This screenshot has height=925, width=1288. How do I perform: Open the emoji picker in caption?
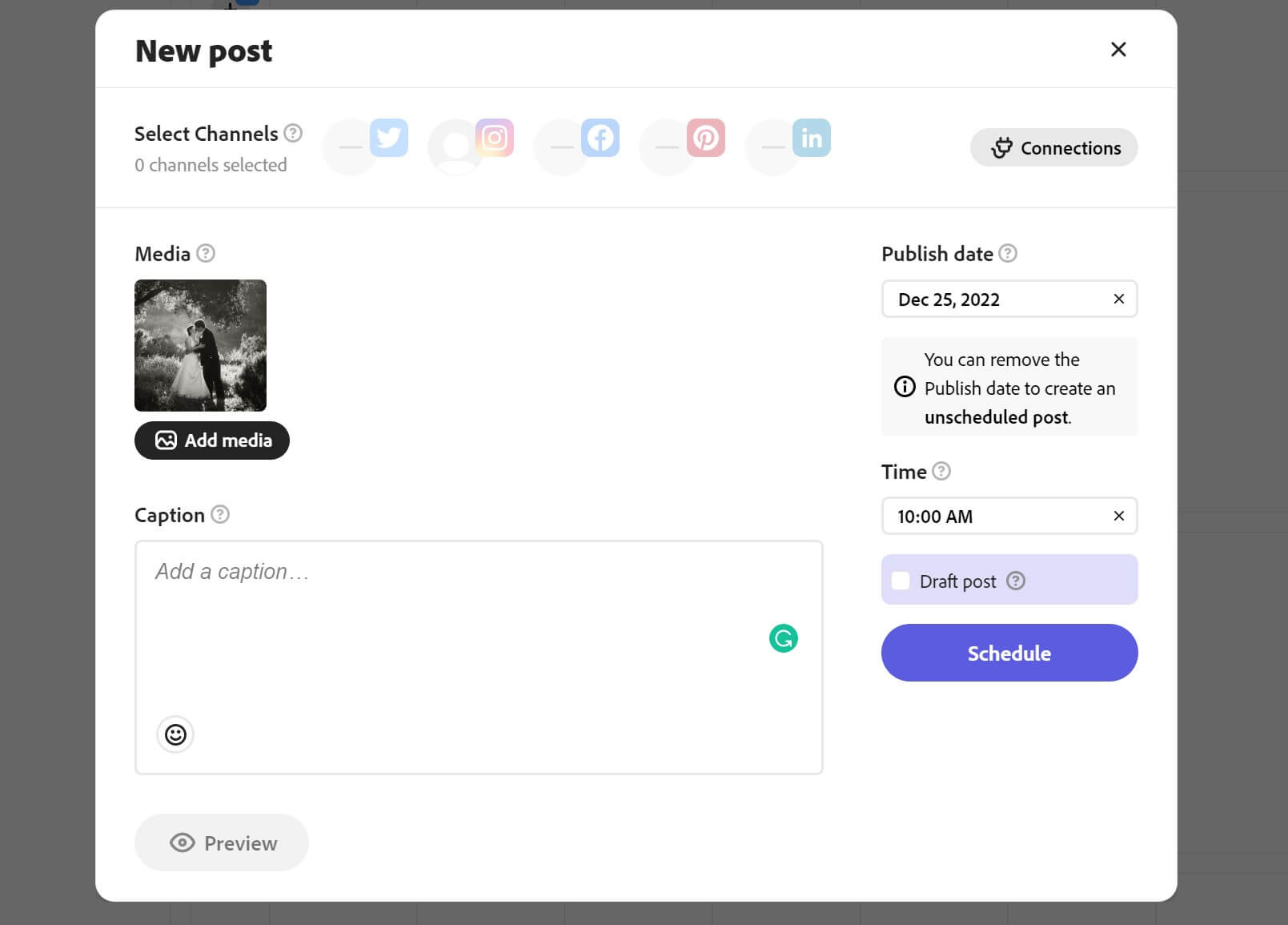(175, 734)
